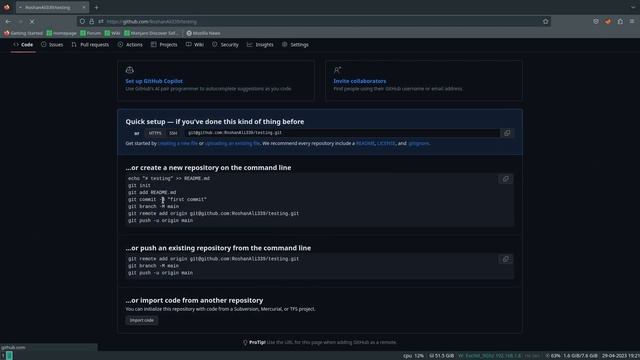Viewport: 640px width, 360px height.
Task: Open the extensions puzzle icon in toolbar
Action: [620, 21]
